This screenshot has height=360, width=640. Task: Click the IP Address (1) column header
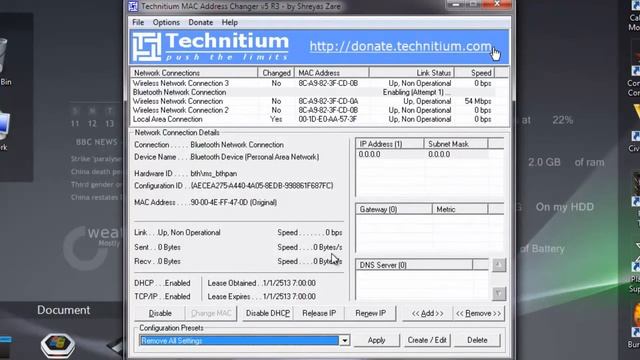(390, 144)
